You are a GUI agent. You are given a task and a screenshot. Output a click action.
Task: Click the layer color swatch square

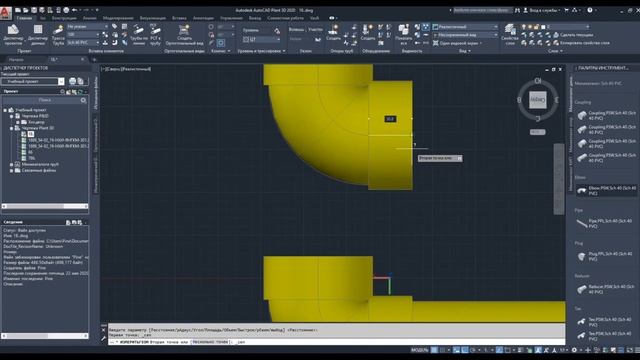[x=543, y=27]
